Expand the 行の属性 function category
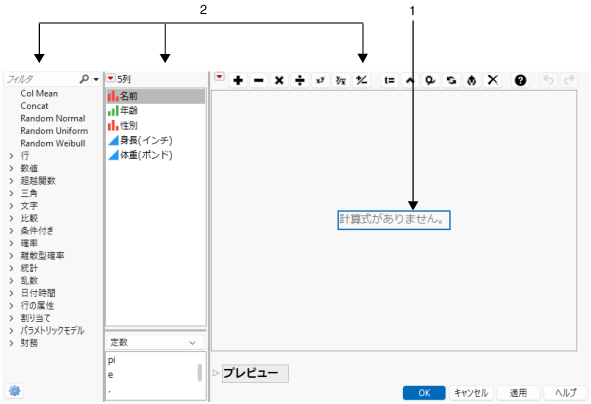 tap(11, 305)
